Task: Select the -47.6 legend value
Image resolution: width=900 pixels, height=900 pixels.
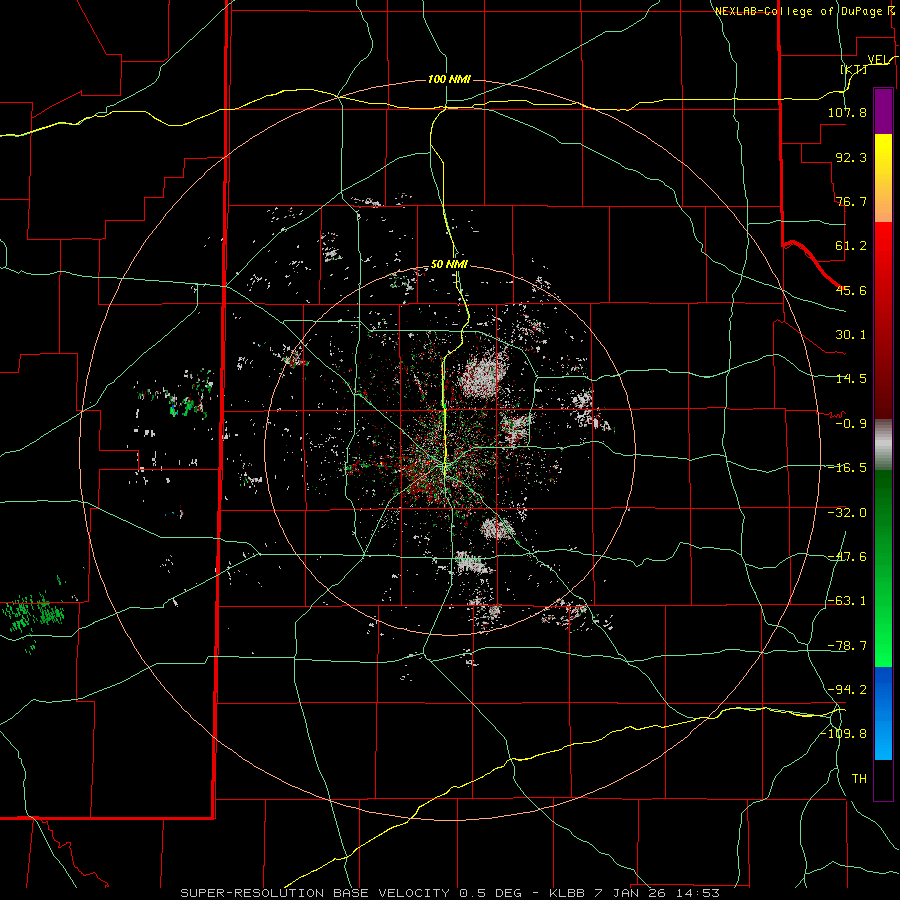Action: click(847, 557)
